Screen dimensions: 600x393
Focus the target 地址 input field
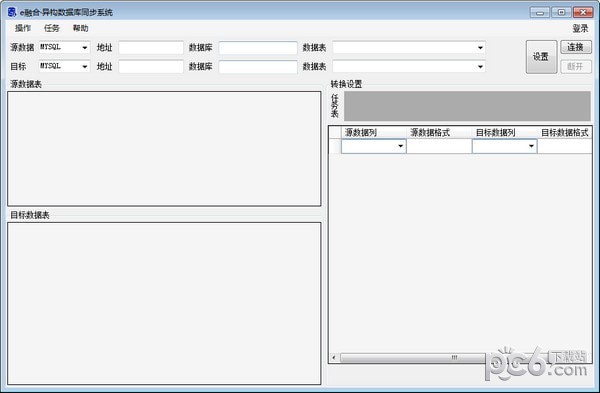(x=151, y=67)
